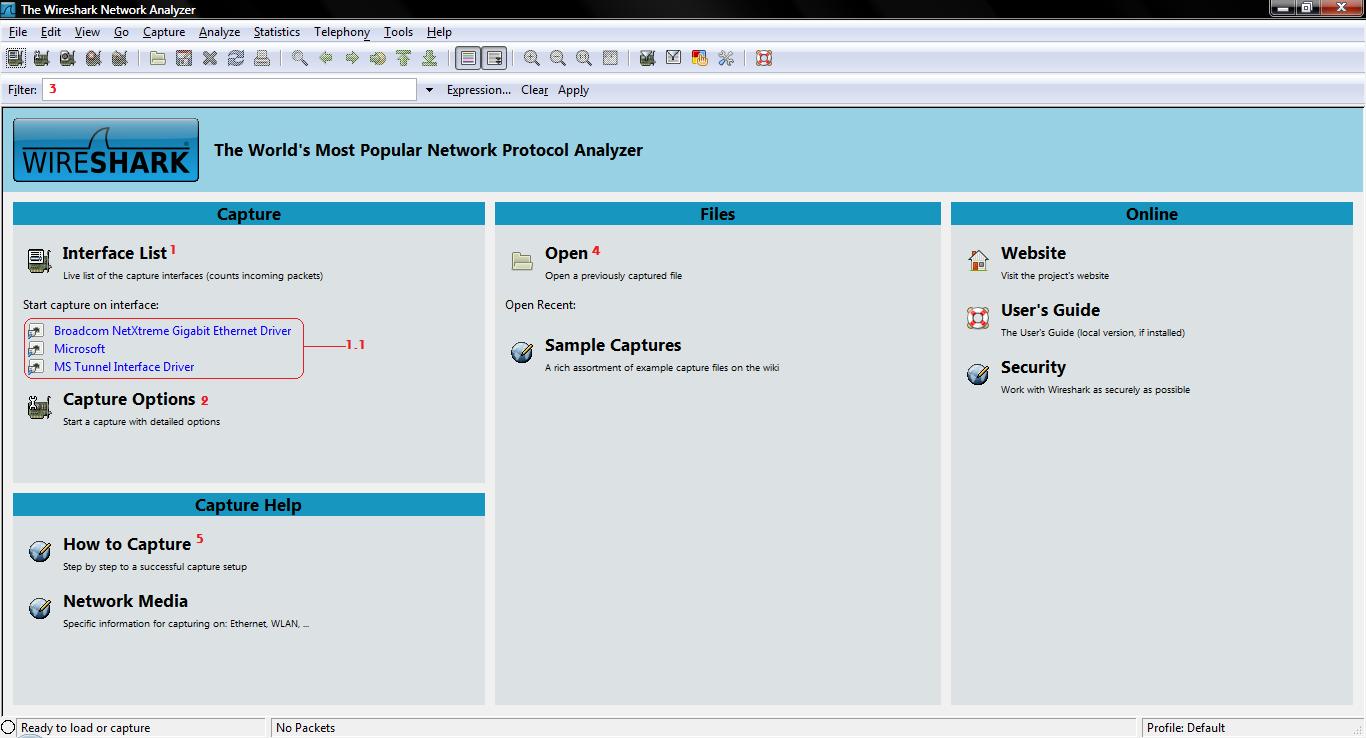Open the Analyze menu

point(219,32)
